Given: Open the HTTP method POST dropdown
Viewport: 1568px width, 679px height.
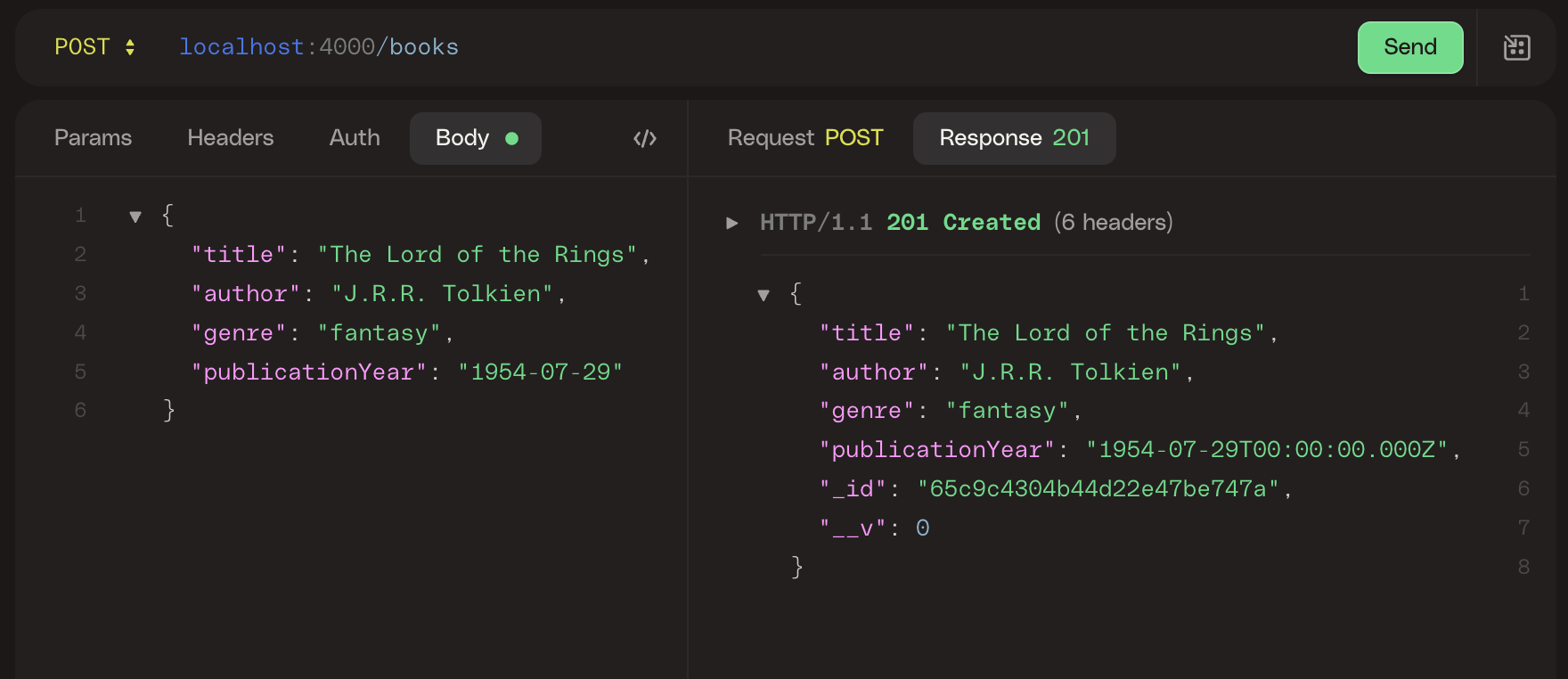Looking at the screenshot, I should pyautogui.click(x=94, y=47).
